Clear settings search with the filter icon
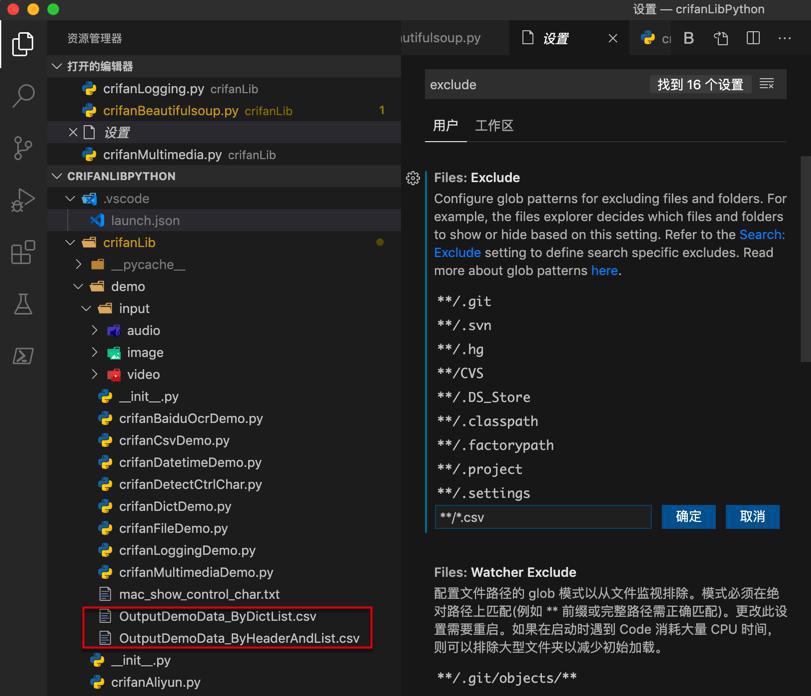This screenshot has width=811, height=696. click(767, 84)
